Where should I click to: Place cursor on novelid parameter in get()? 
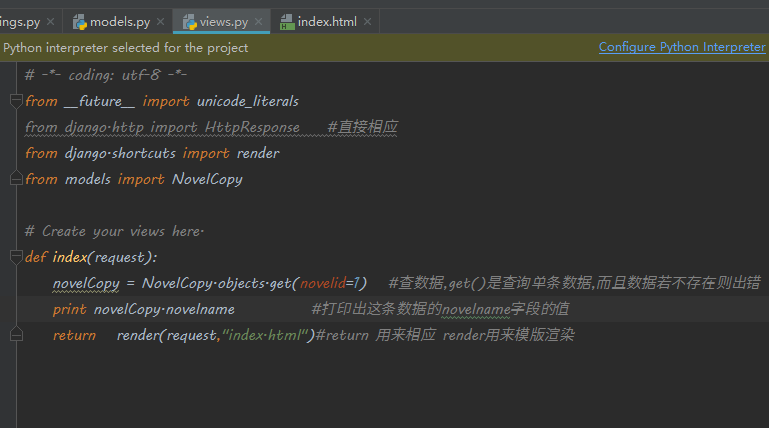(322, 283)
